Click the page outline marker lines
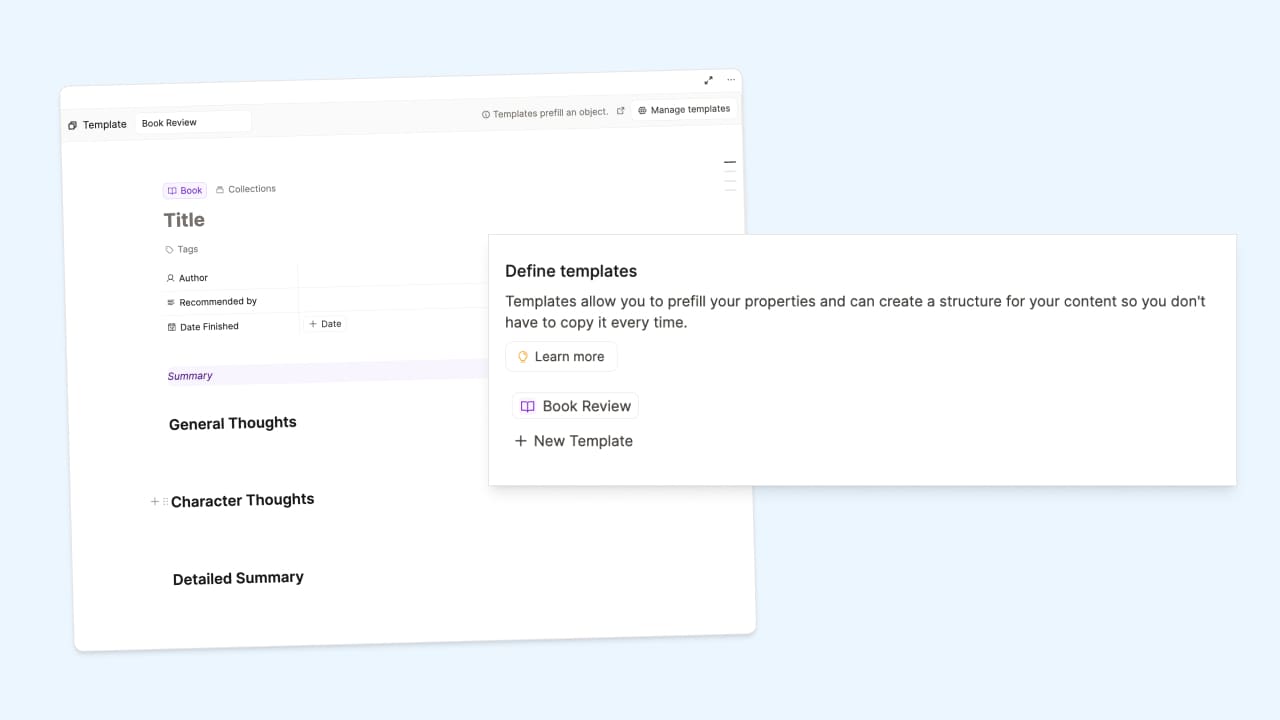This screenshot has width=1280, height=720. tap(730, 175)
